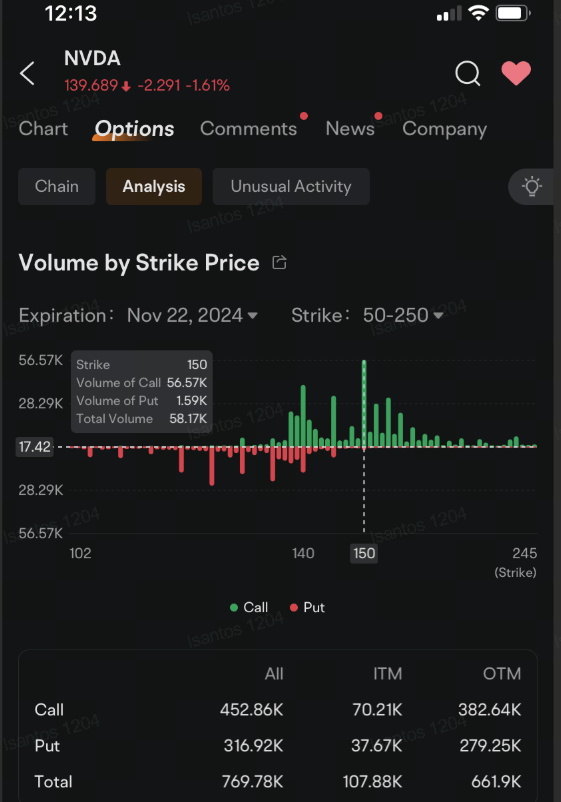Open the search magnifier icon
Screen dimensions: 561x802
(x=468, y=73)
